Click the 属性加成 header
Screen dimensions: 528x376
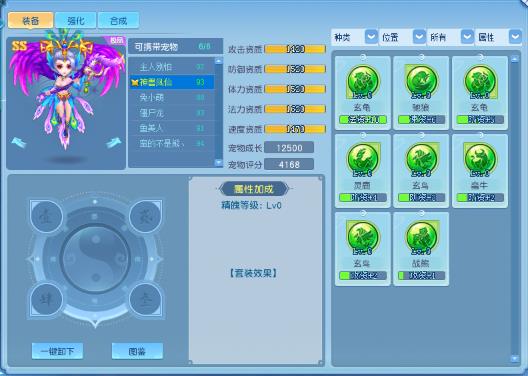254,189
